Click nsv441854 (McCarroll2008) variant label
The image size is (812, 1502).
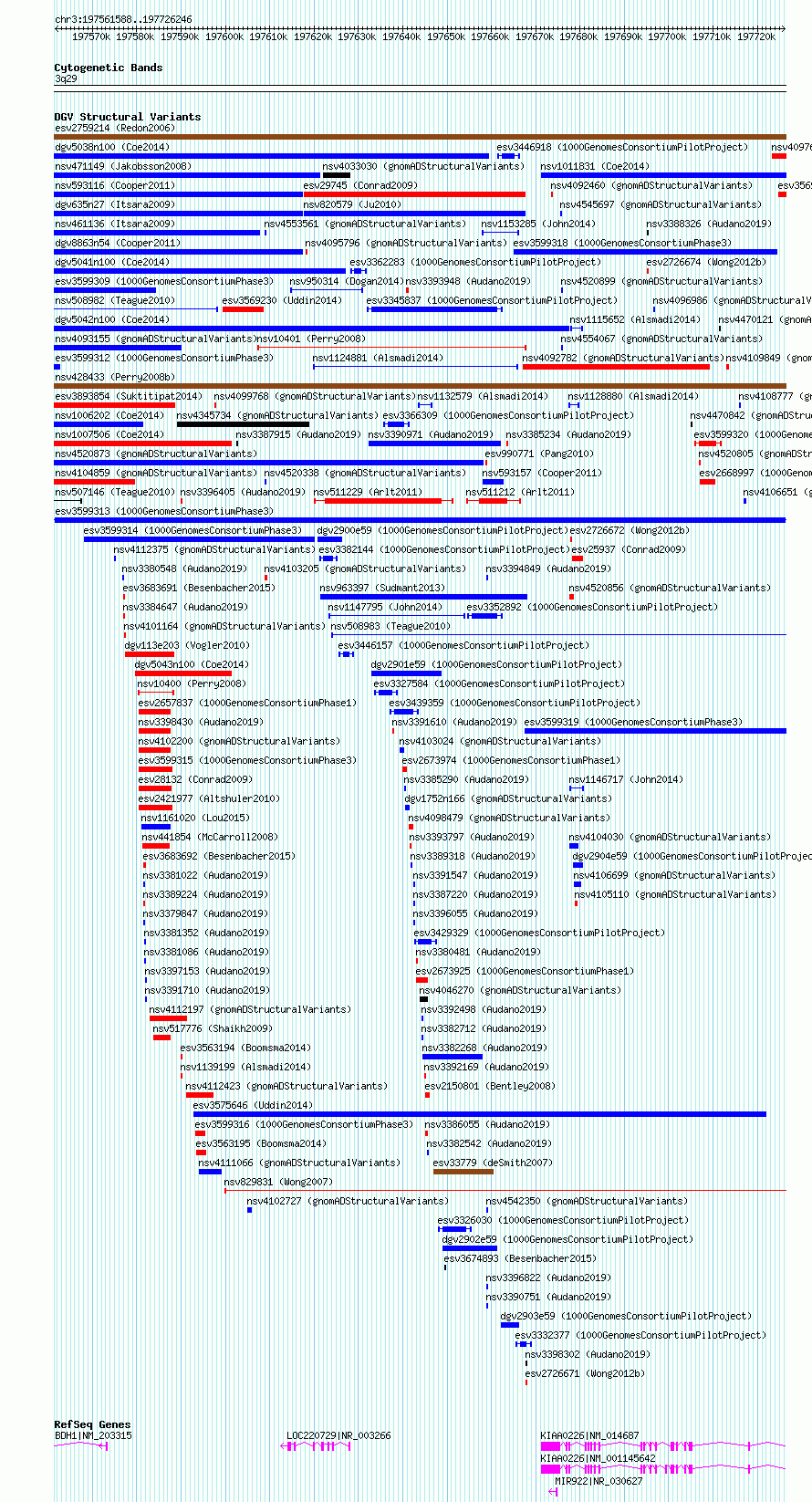pos(210,837)
